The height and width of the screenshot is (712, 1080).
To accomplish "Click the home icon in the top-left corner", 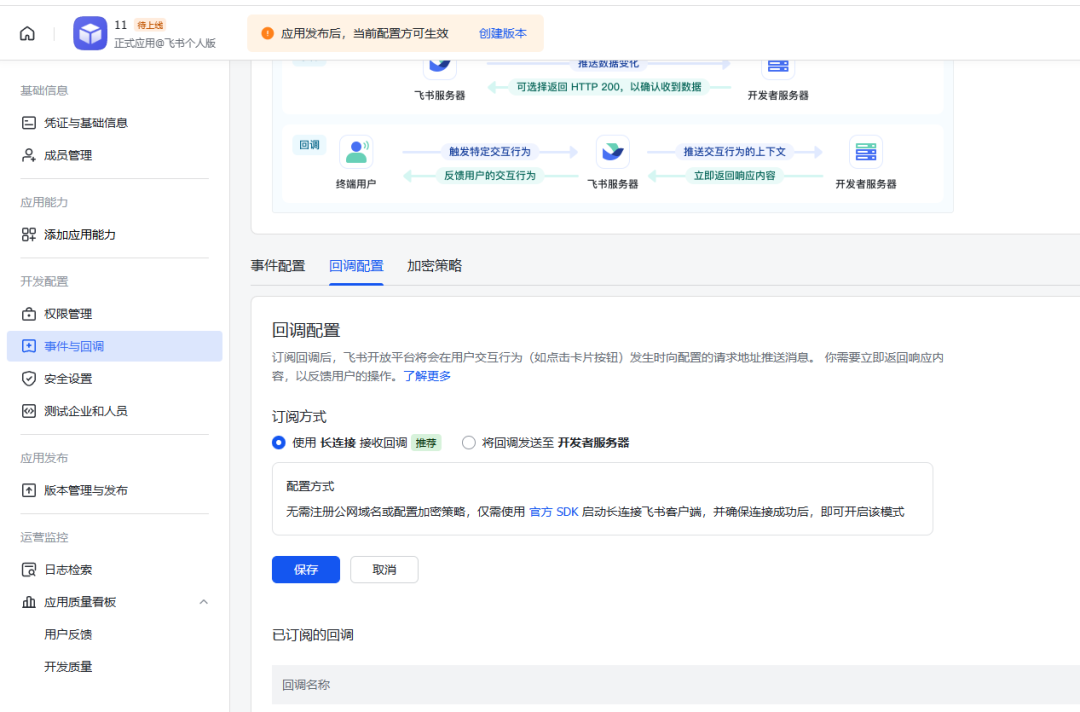I will (x=26, y=32).
